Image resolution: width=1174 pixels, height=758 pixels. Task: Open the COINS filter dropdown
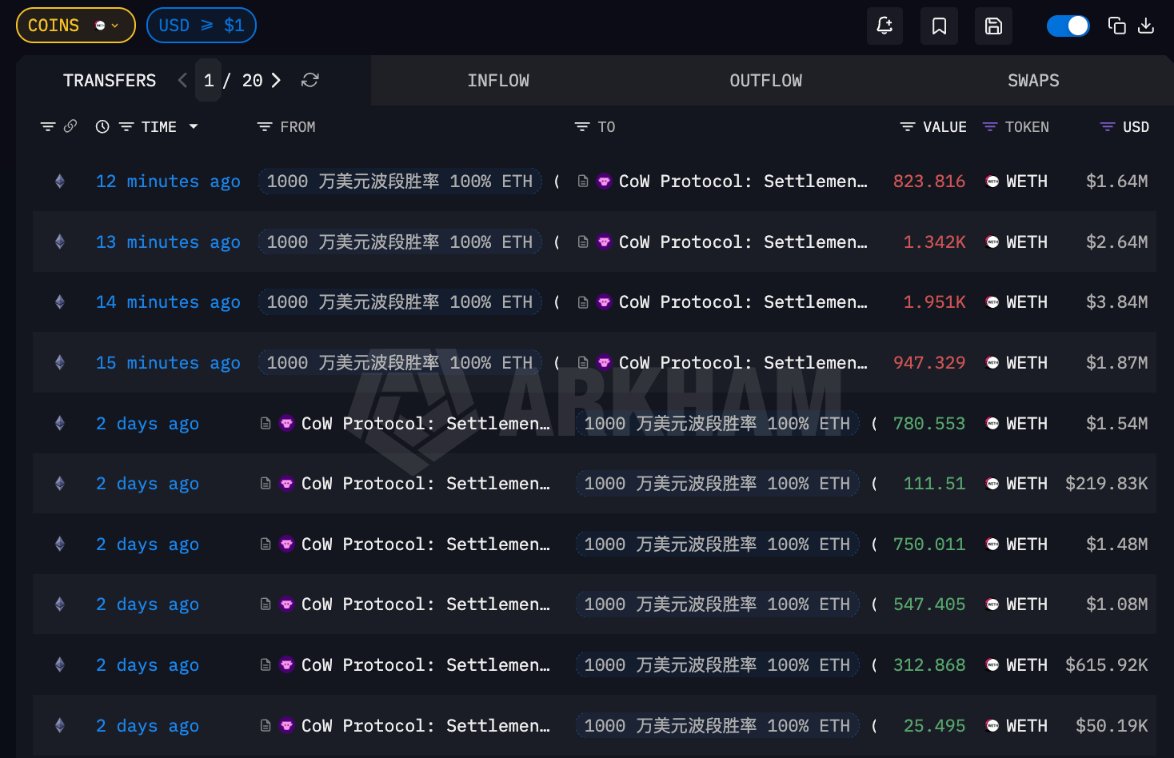76,25
